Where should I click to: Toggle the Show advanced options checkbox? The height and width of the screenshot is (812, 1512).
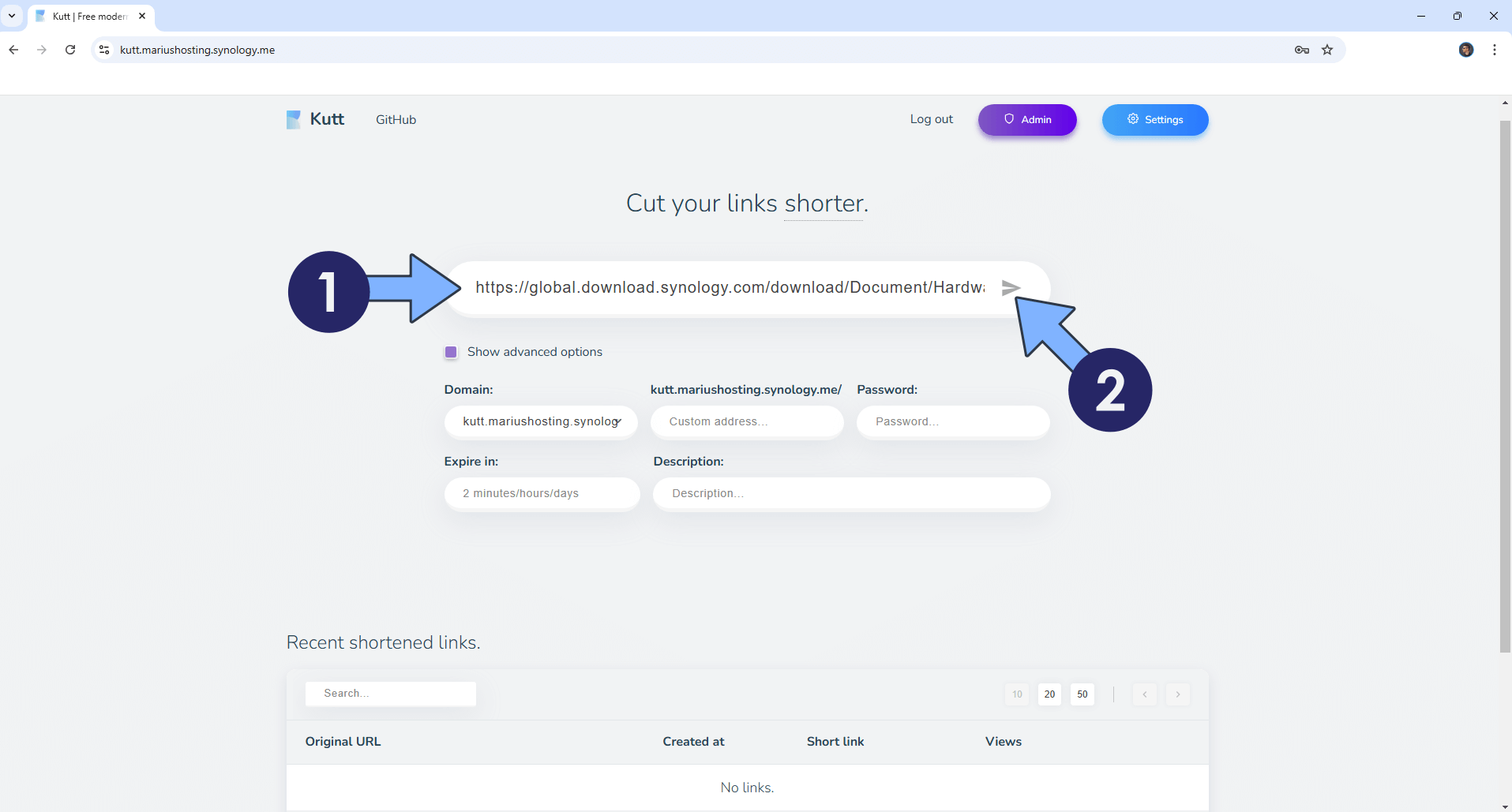point(451,352)
